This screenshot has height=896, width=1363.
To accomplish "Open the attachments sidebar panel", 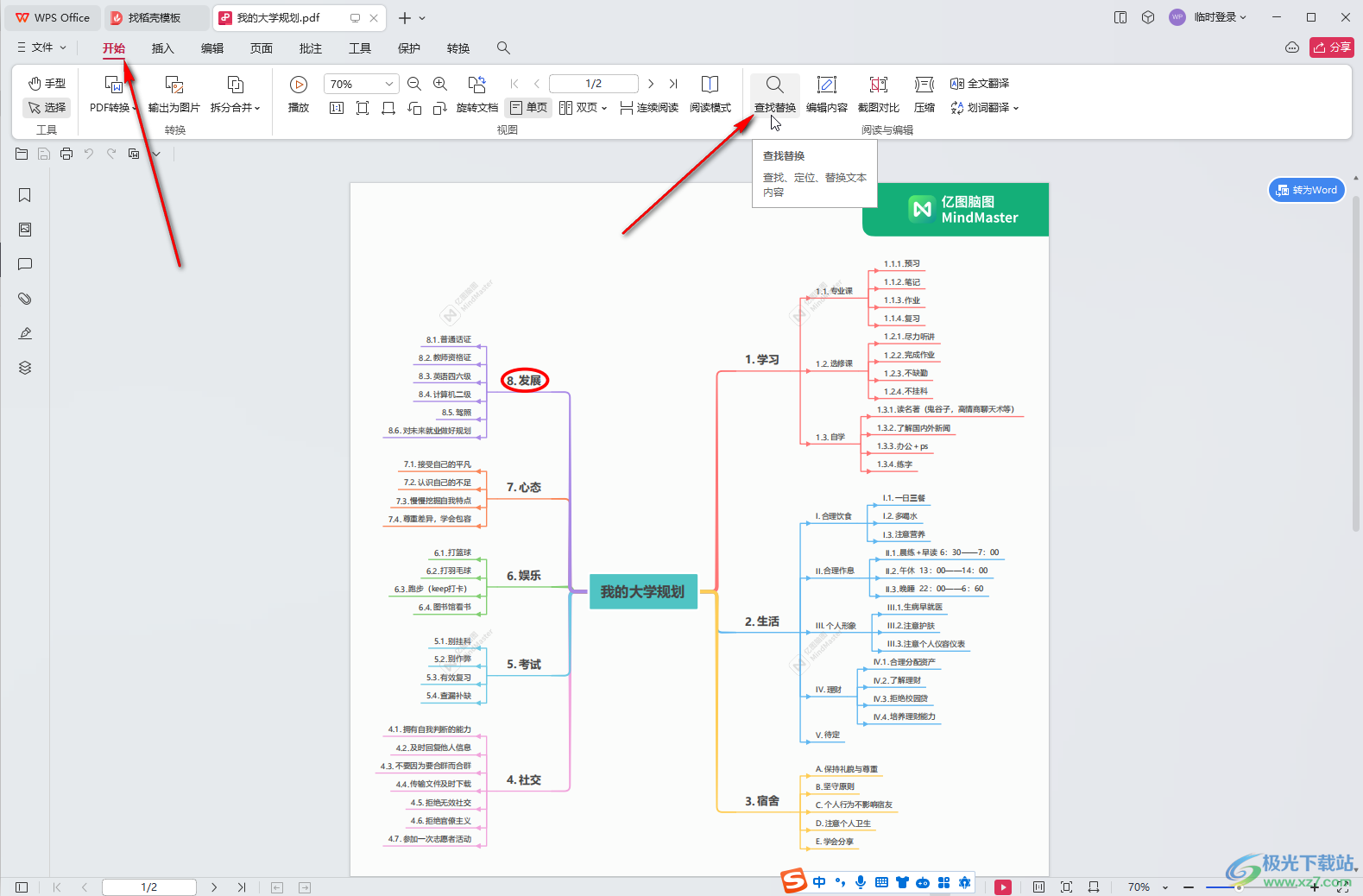I will pyautogui.click(x=25, y=299).
